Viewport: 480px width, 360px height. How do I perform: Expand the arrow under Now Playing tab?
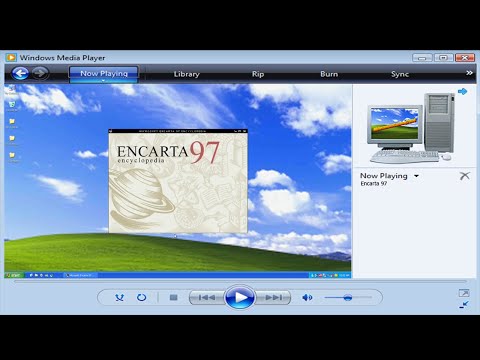pos(103,81)
